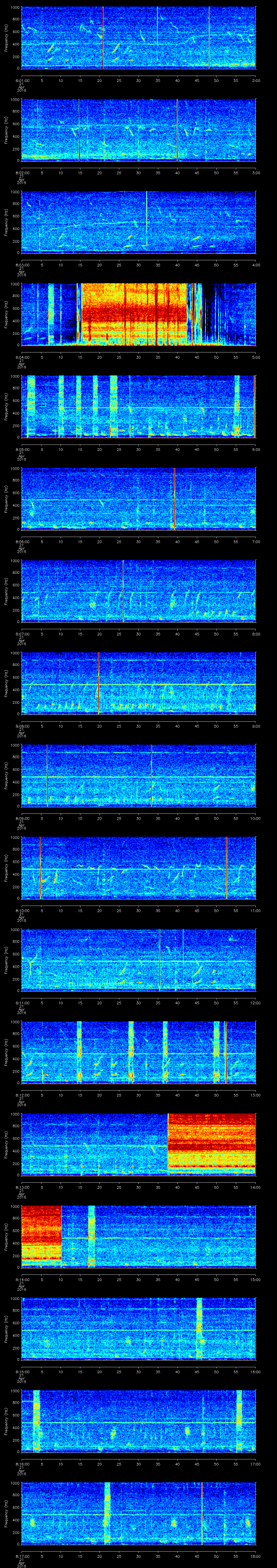Screen dimensions: 277x1568
Task: Choose the spectrogram panel starting at 8:09:00
Action: click(138, 775)
